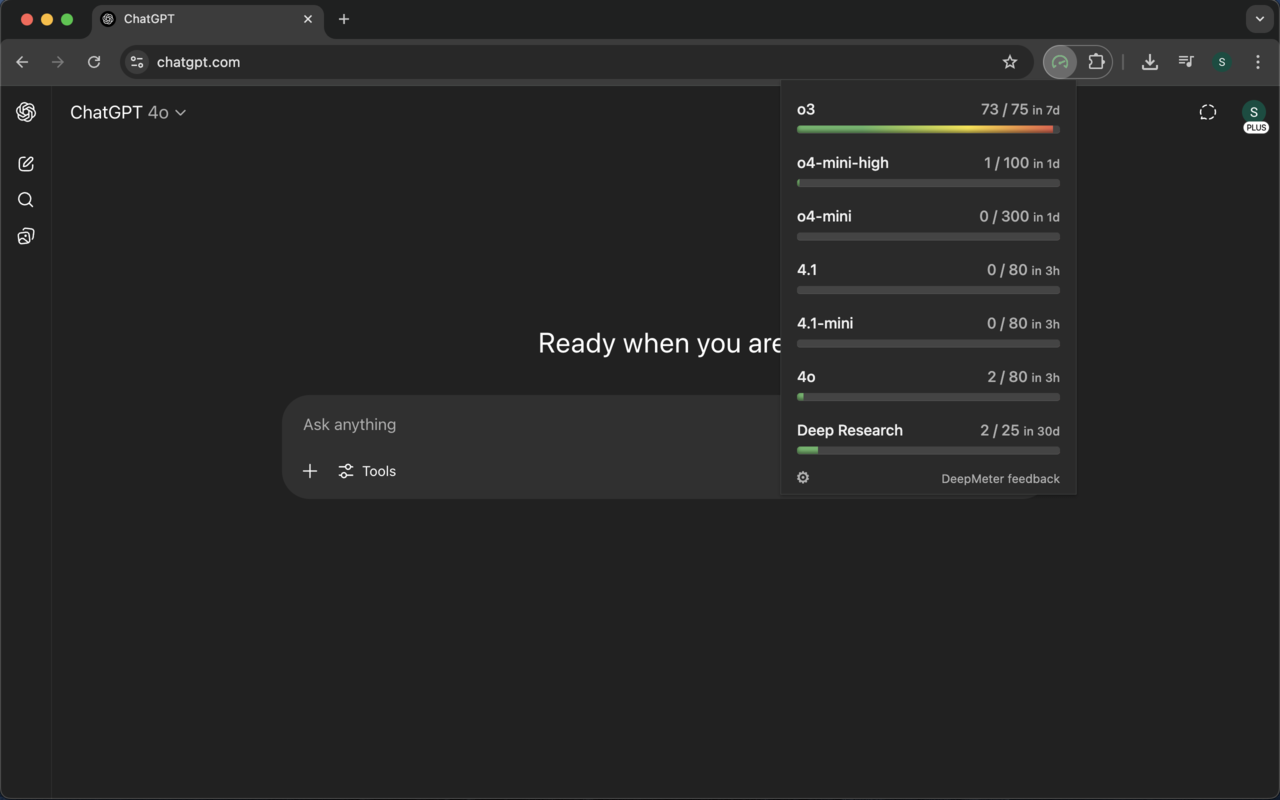This screenshot has height=800, width=1280.
Task: Click the plus attach button in the prompt box
Action: coord(310,471)
